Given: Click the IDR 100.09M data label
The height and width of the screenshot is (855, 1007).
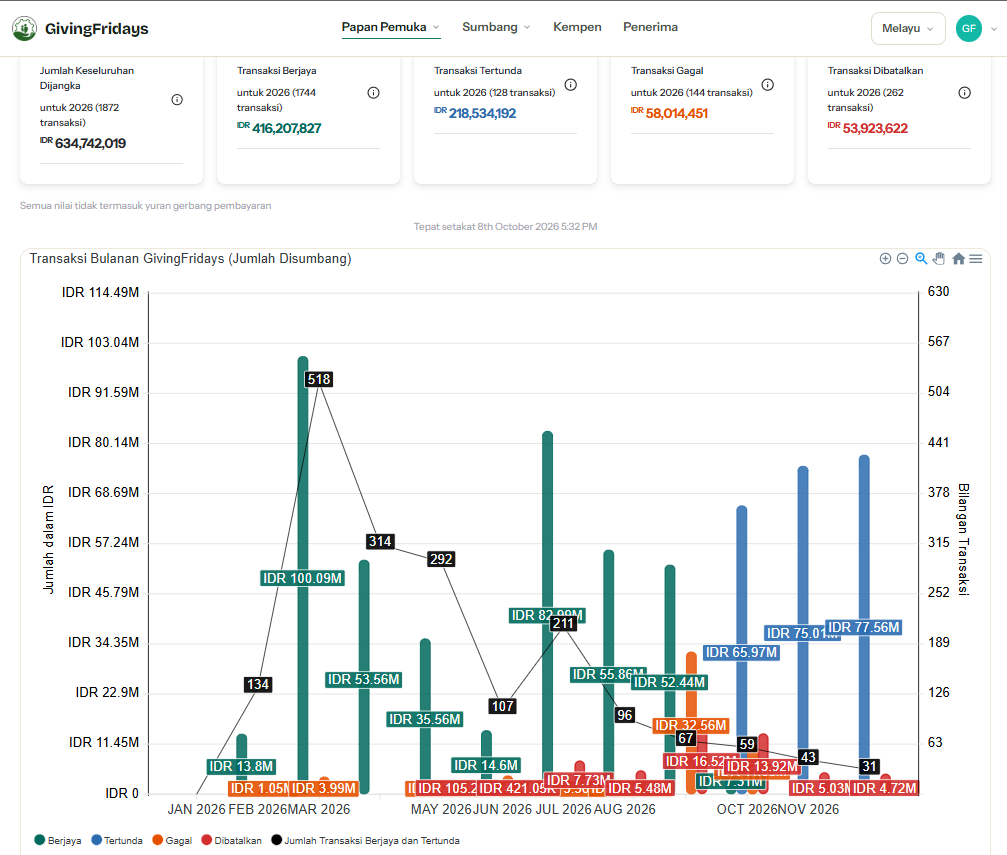Looking at the screenshot, I should click(302, 578).
